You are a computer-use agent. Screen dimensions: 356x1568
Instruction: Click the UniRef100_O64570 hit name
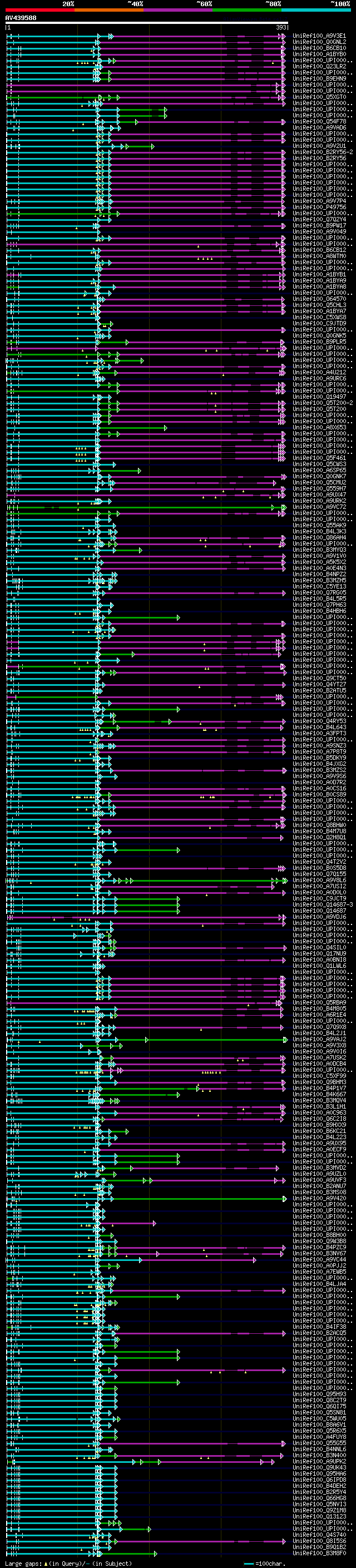coord(319,299)
